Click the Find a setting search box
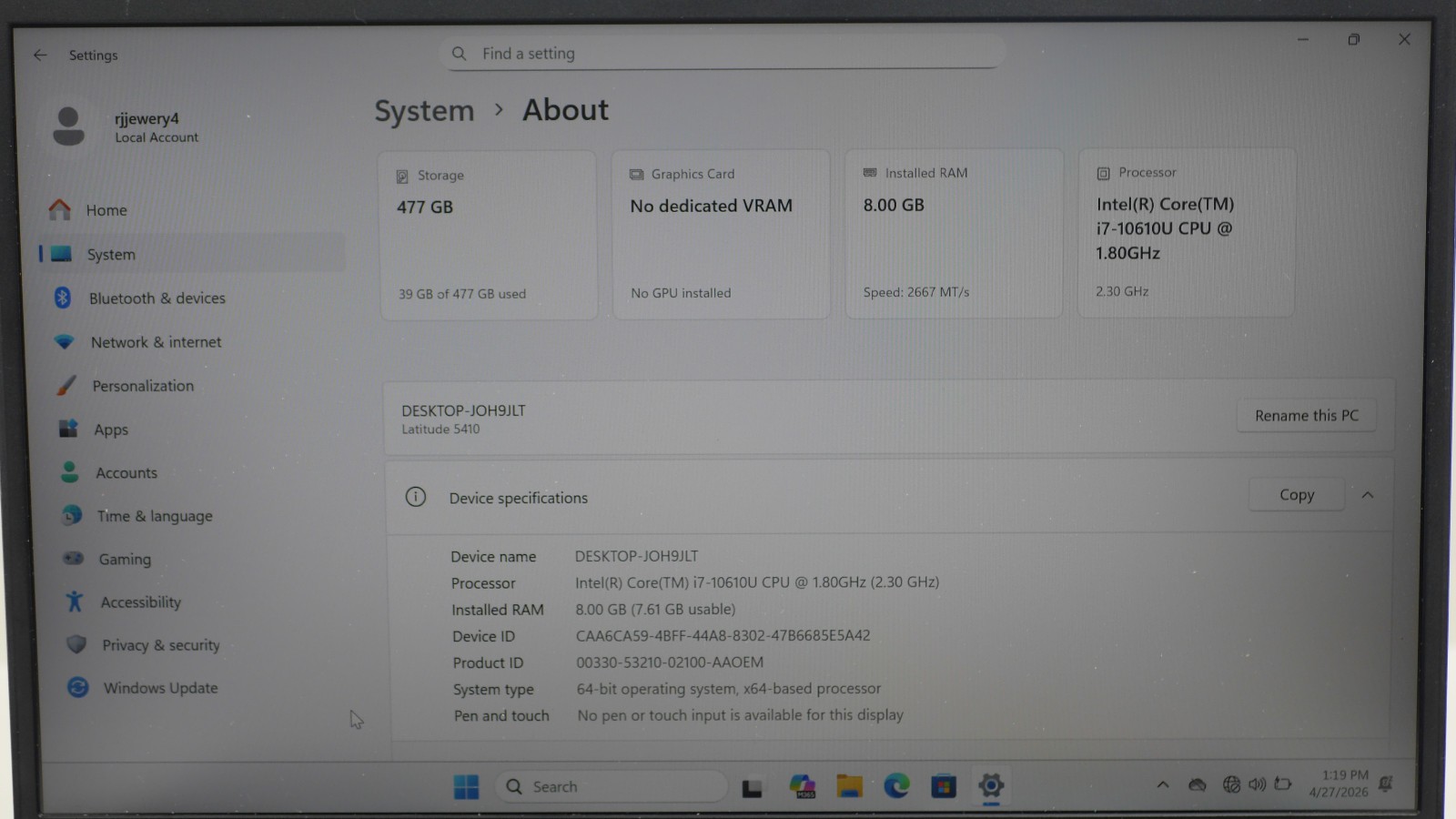The height and width of the screenshot is (819, 1456). click(x=723, y=53)
